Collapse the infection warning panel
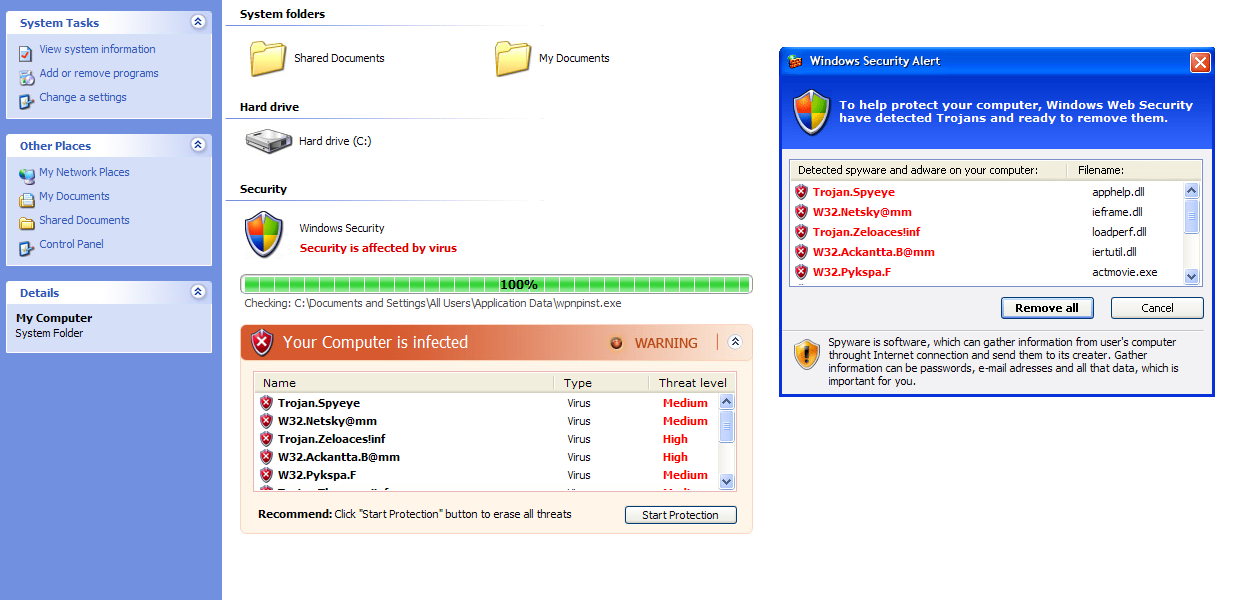This screenshot has width=1234, height=600. click(735, 341)
